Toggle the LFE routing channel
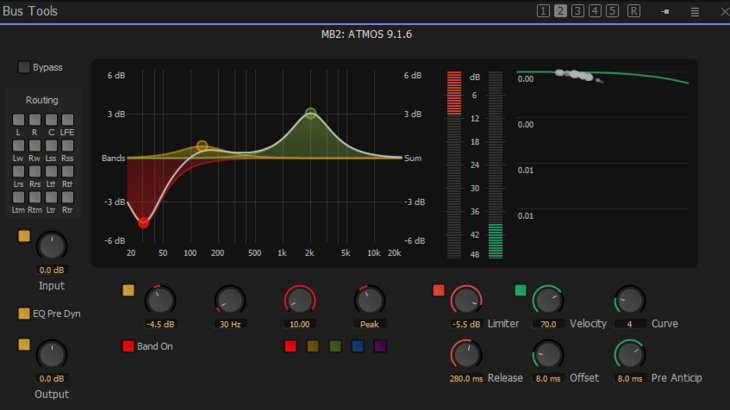 (67, 121)
